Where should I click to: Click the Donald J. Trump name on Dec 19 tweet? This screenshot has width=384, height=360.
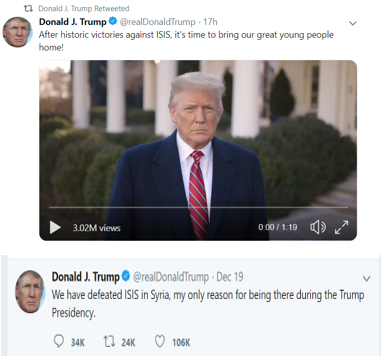86,277
